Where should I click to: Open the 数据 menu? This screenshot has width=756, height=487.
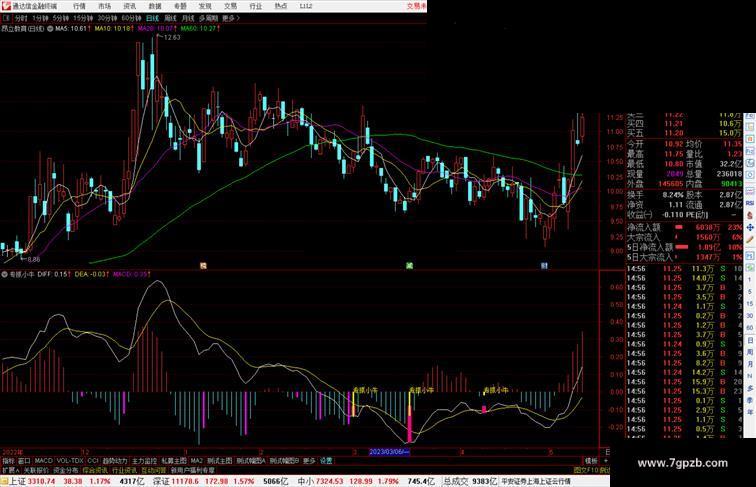(x=155, y=6)
